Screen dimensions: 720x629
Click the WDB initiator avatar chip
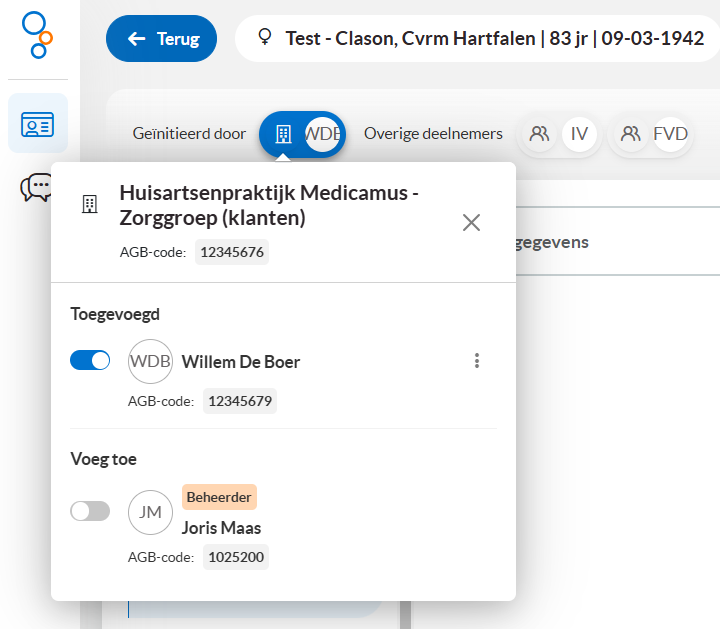point(322,134)
